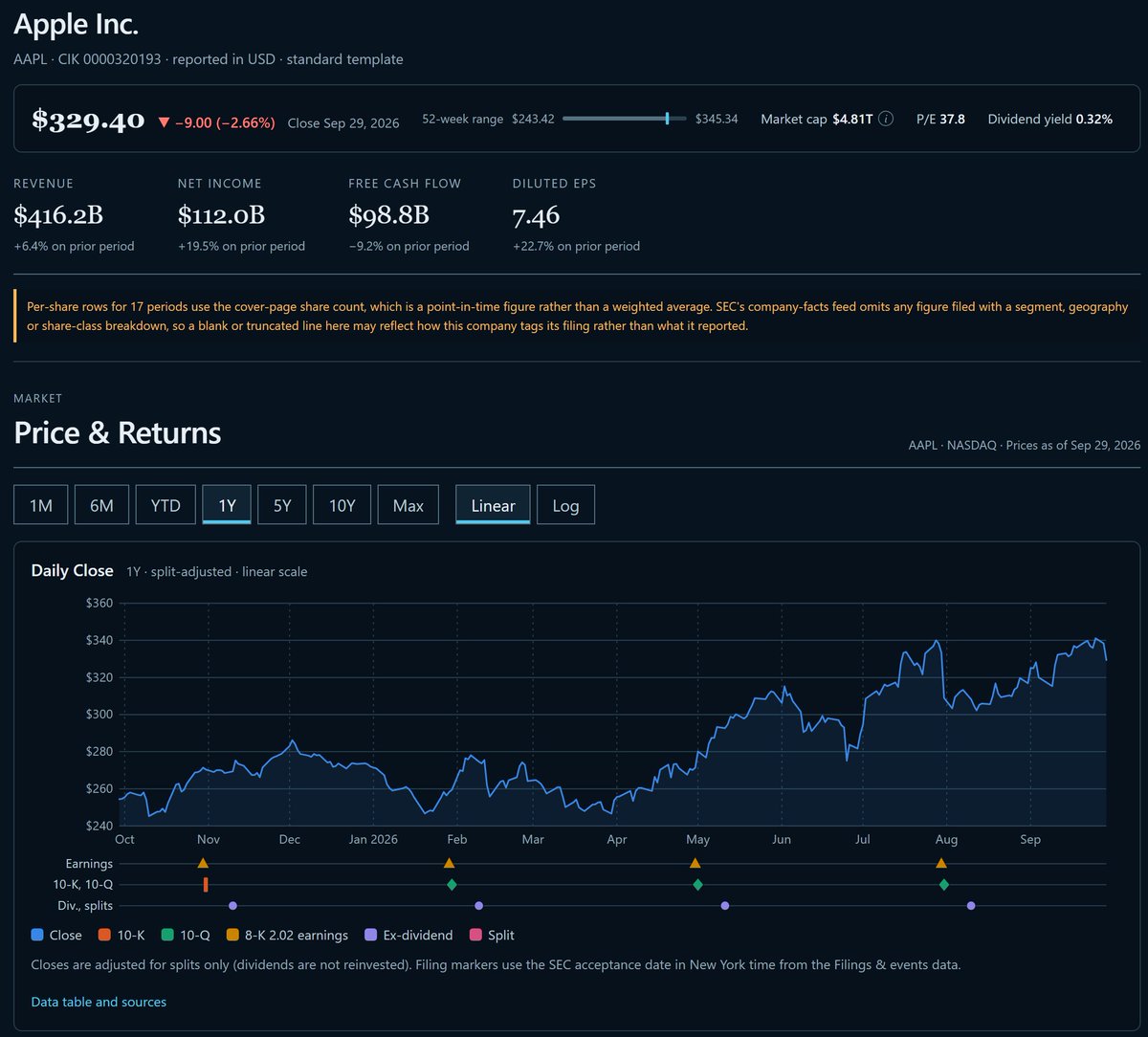Image resolution: width=1148 pixels, height=1037 pixels.
Task: Click the Daily Close chart title
Action: 73,571
